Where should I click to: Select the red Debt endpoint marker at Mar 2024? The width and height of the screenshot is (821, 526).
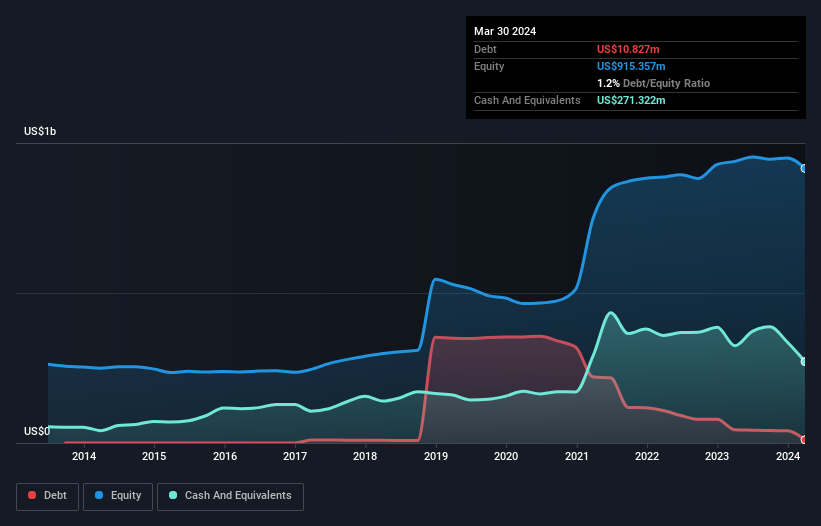pos(804,440)
